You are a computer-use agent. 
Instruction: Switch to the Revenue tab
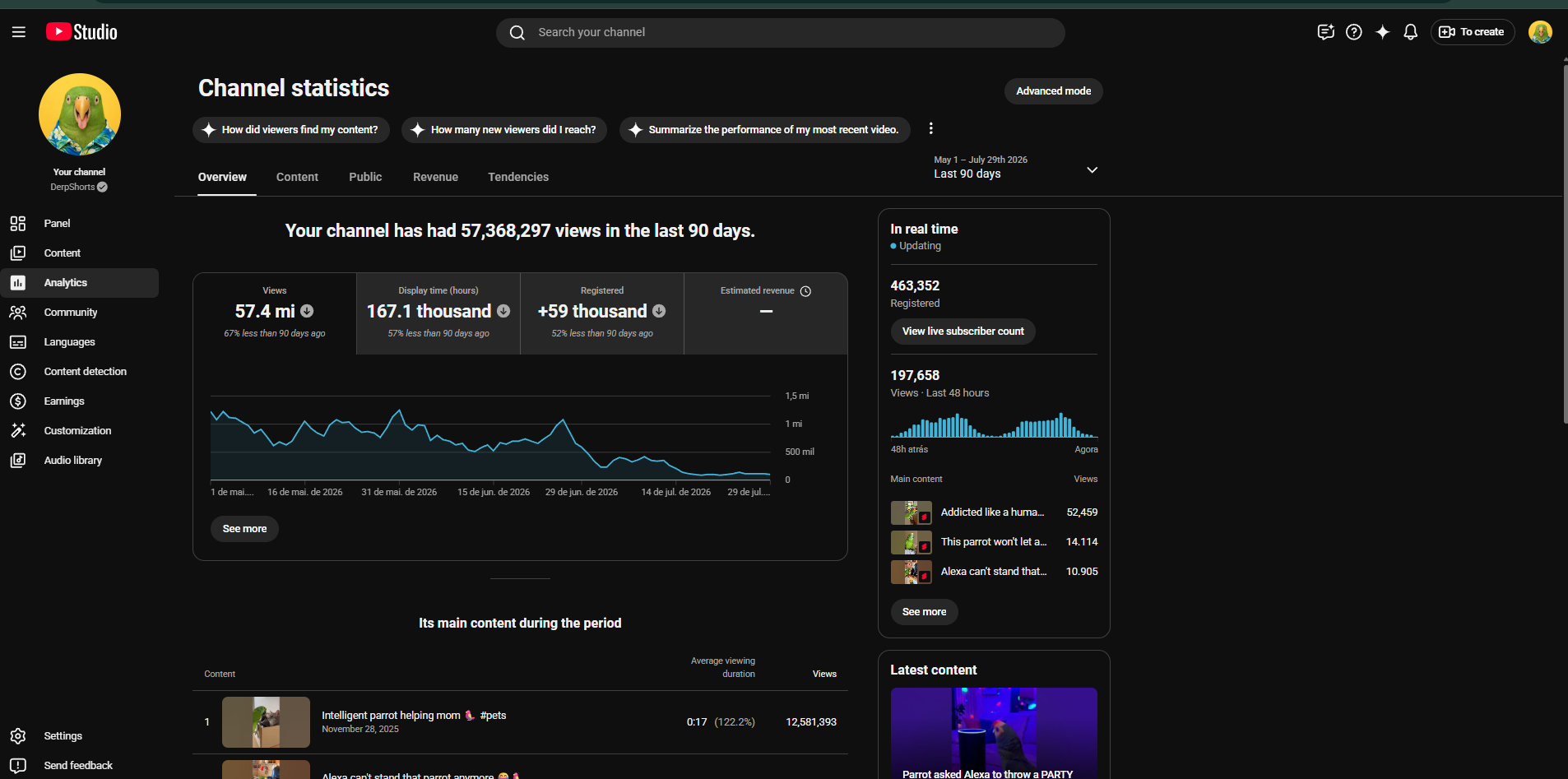(435, 177)
